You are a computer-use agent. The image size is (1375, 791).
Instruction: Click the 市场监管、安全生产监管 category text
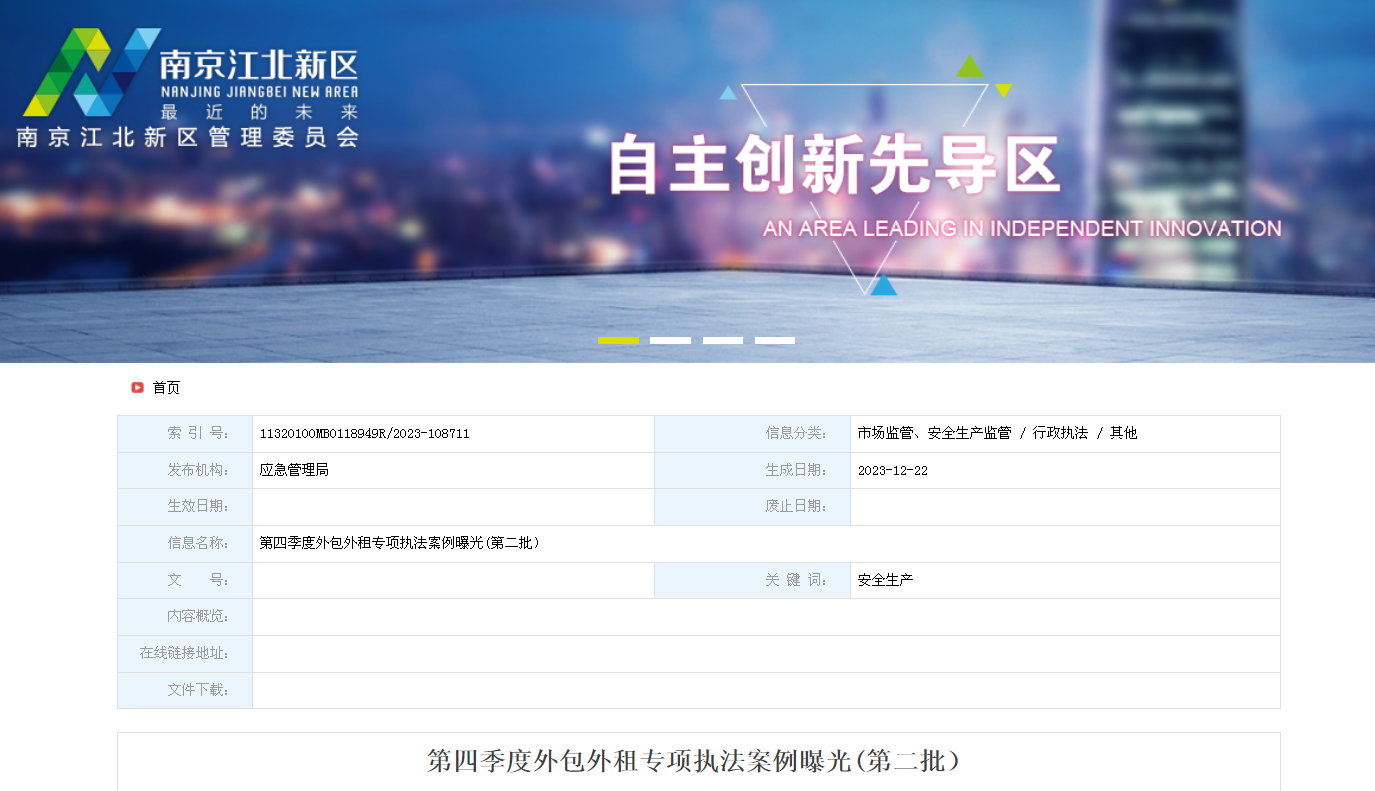[x=934, y=433]
